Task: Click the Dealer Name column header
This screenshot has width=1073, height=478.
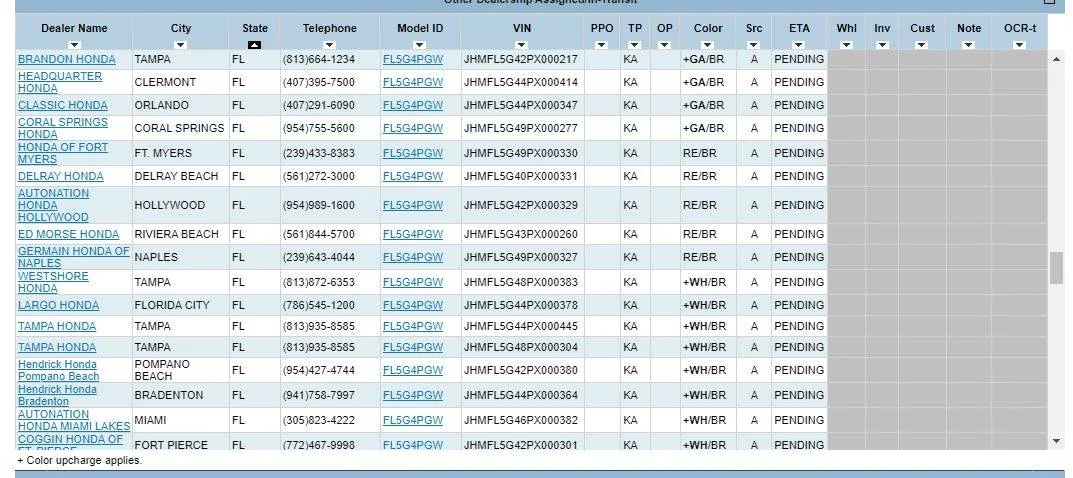Action: tap(74, 28)
